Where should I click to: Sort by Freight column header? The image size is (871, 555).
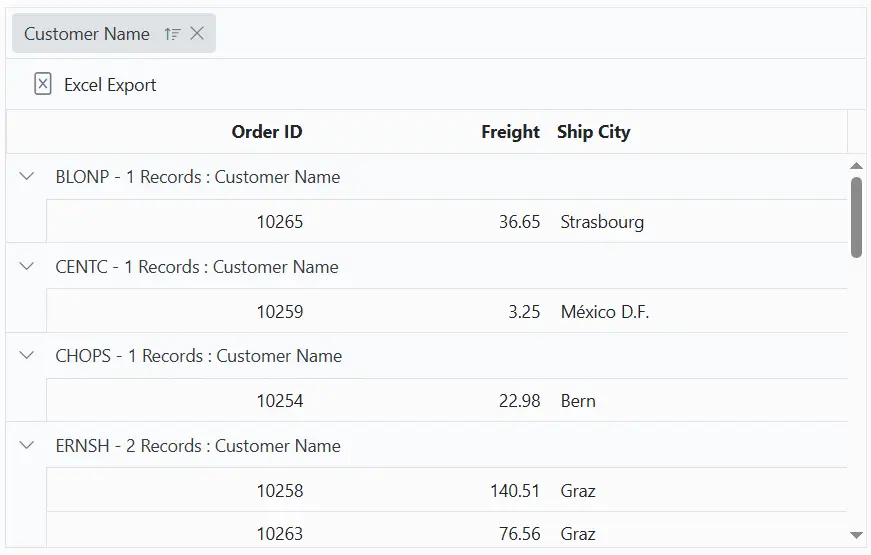[510, 132]
